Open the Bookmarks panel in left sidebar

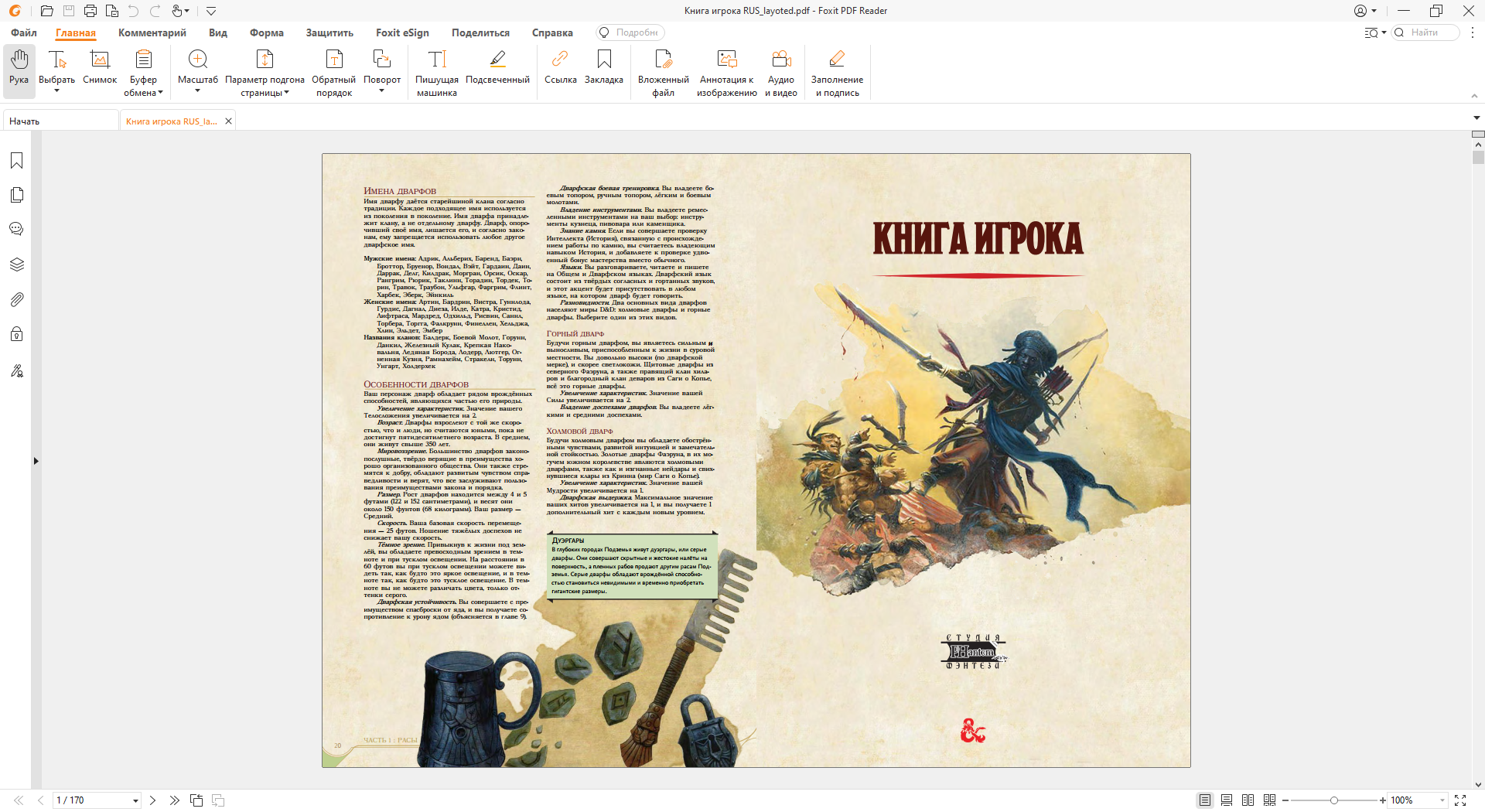click(x=16, y=160)
